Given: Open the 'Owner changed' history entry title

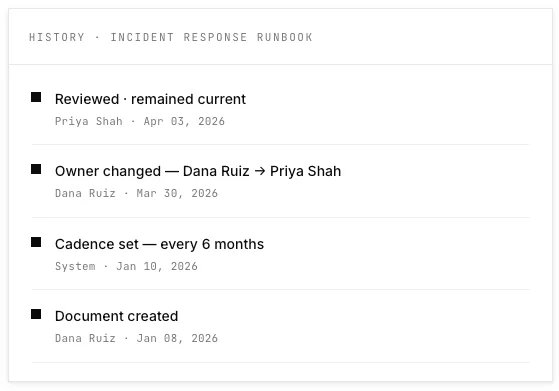Looking at the screenshot, I should (x=198, y=171).
